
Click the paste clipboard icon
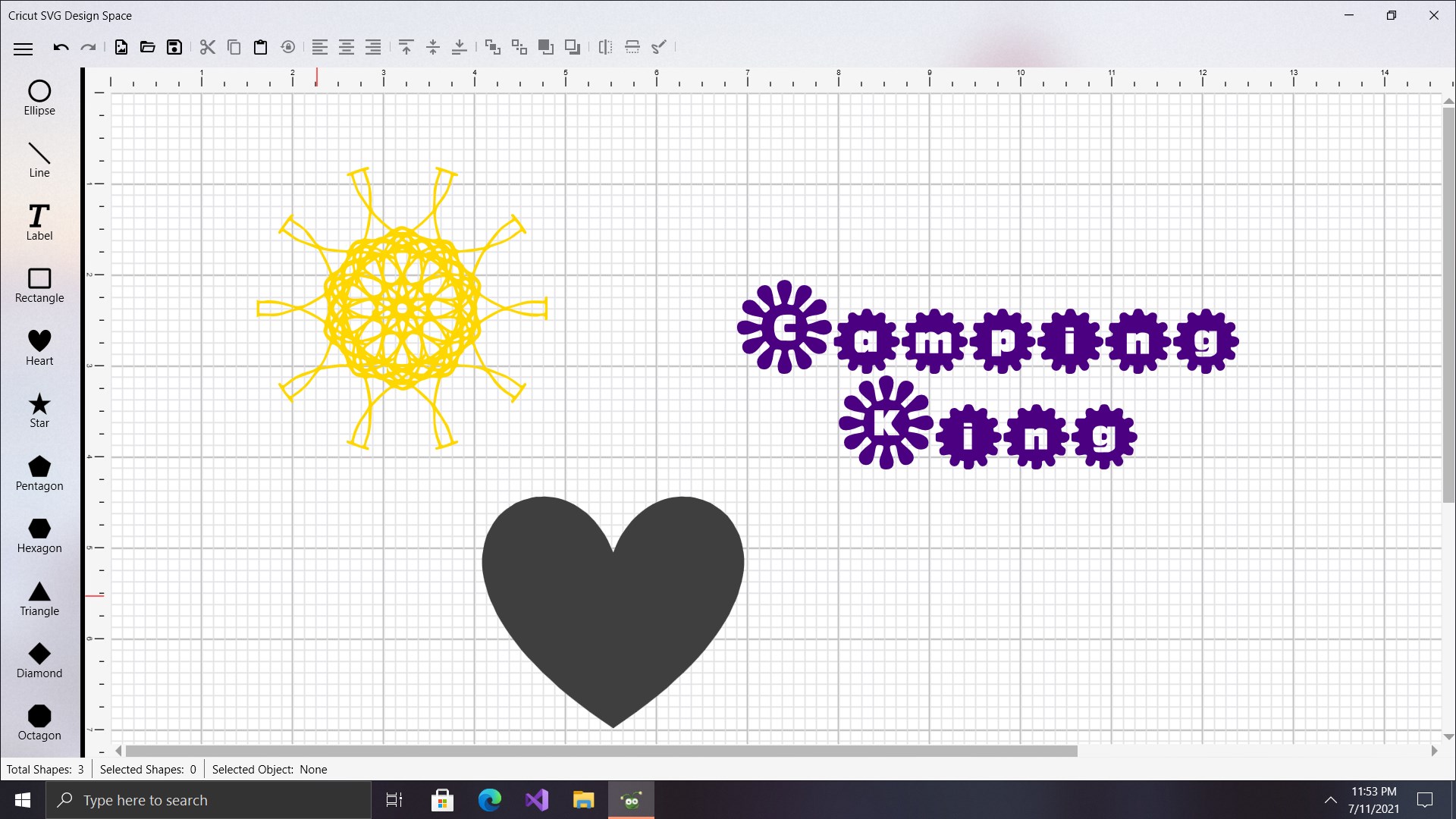click(x=260, y=47)
